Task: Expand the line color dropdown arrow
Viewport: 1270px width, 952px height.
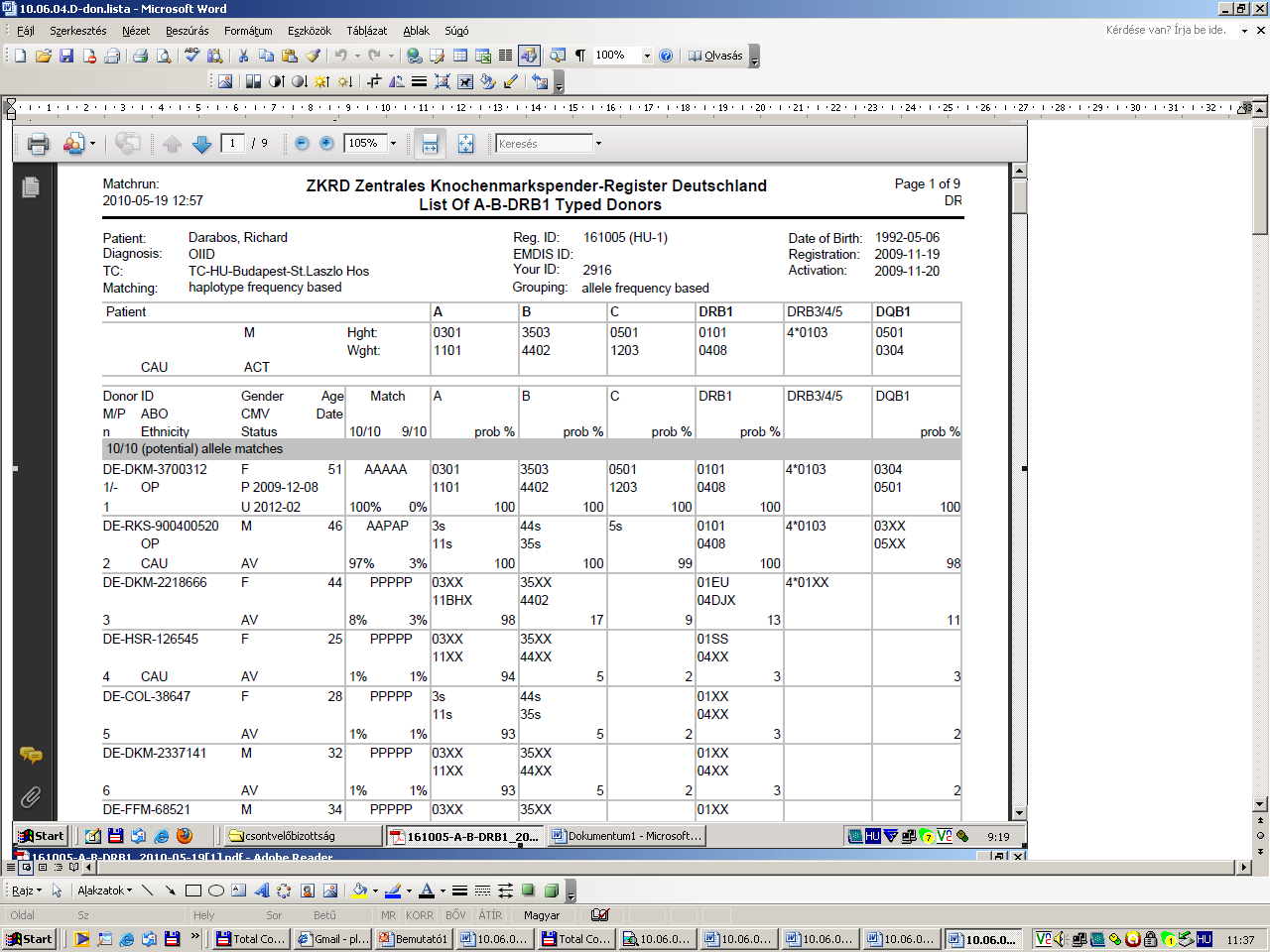Action: (x=409, y=891)
